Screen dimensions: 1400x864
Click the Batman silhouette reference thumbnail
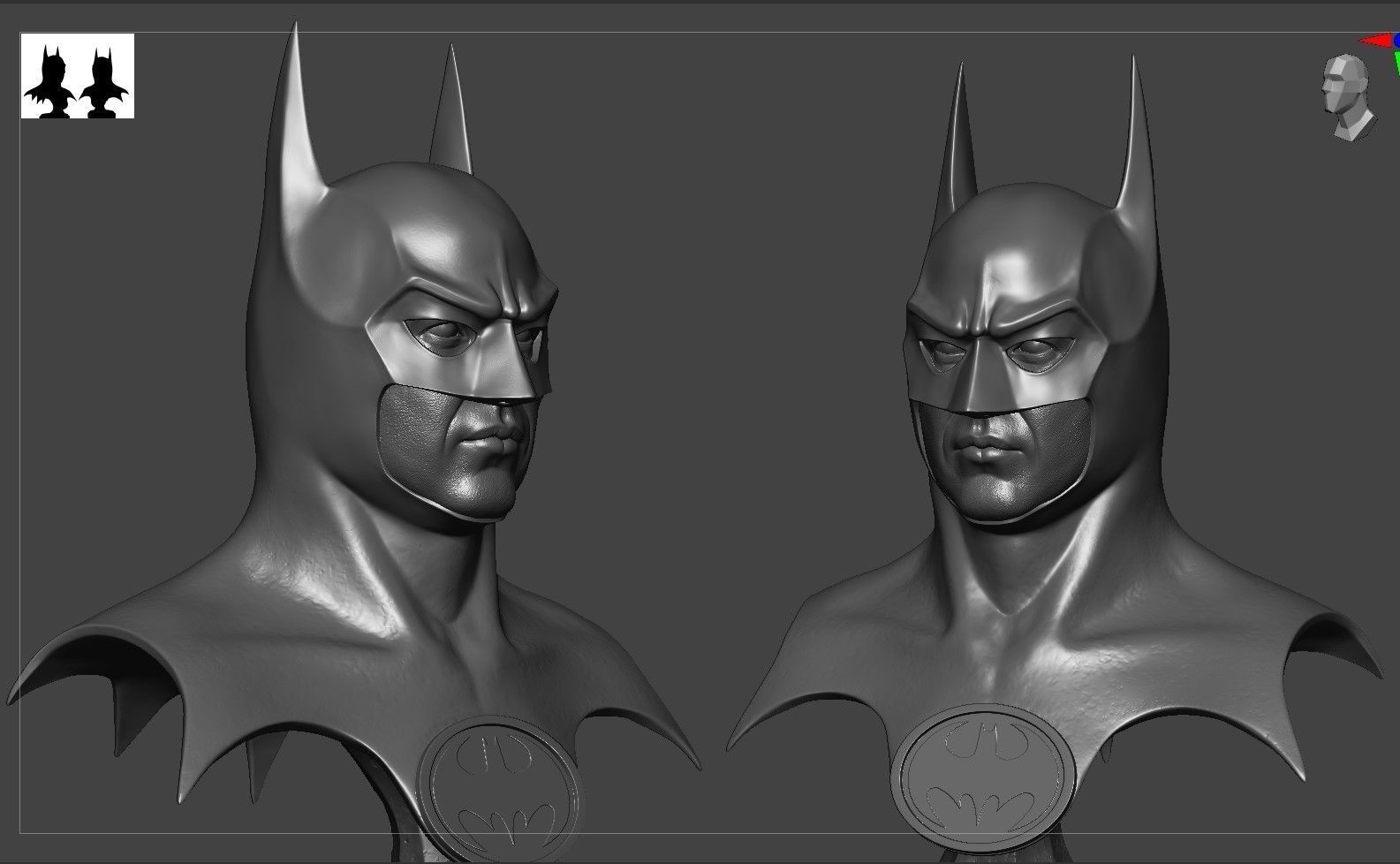coord(78,76)
